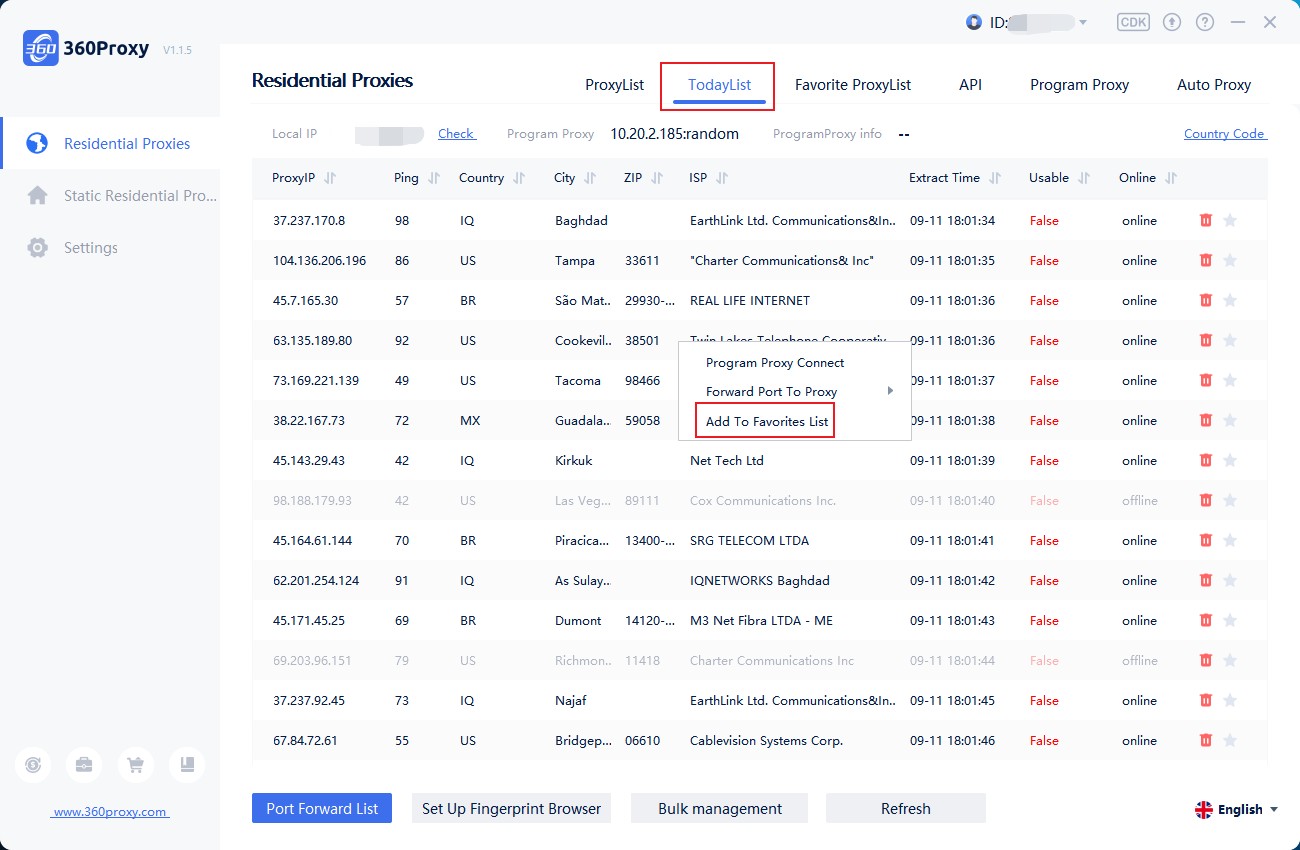Click the SRG TELECOM LTDA ISP cell
The width and height of the screenshot is (1300, 850).
[750, 541]
